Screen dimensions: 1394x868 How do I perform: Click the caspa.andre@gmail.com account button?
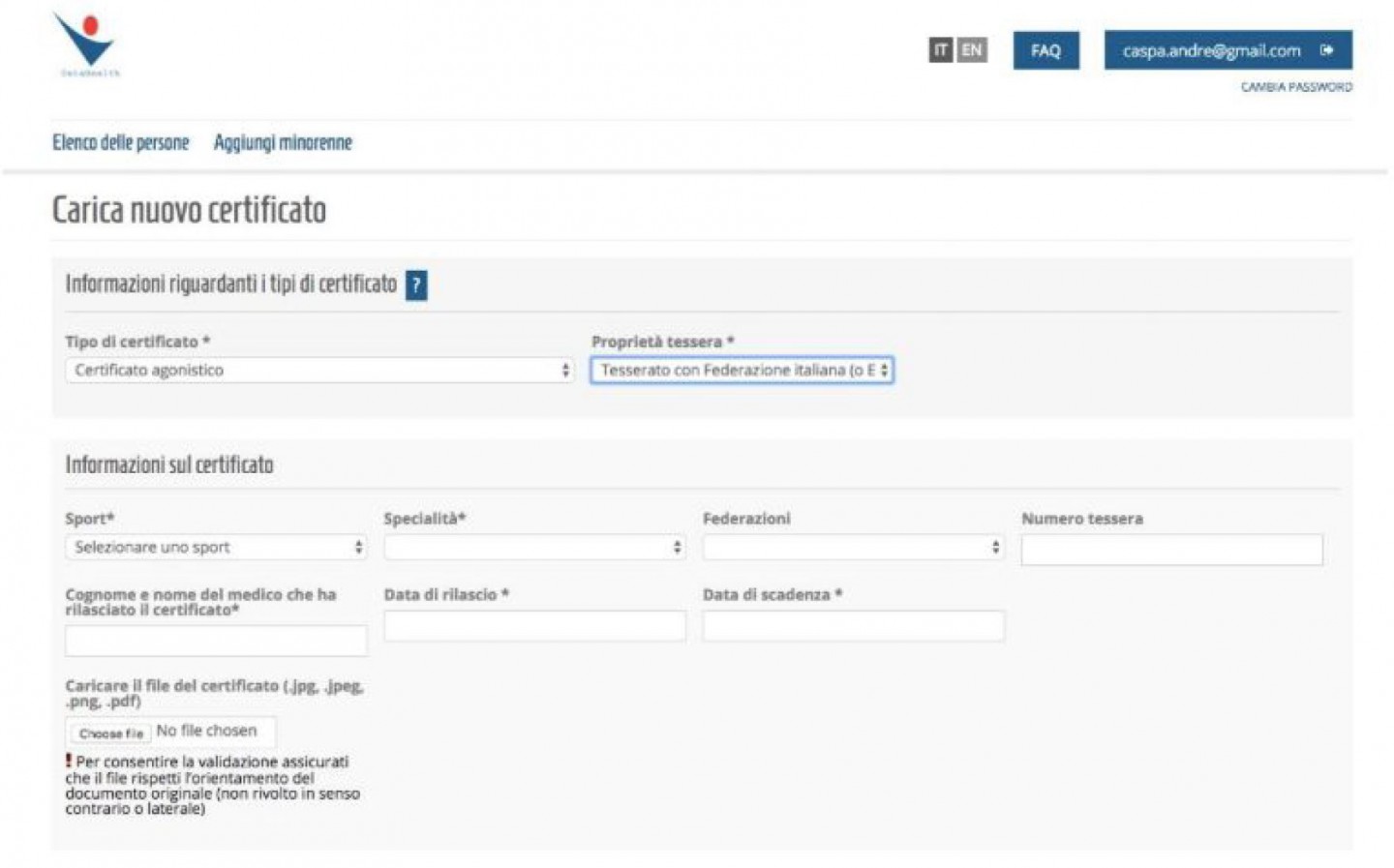pos(1211,50)
